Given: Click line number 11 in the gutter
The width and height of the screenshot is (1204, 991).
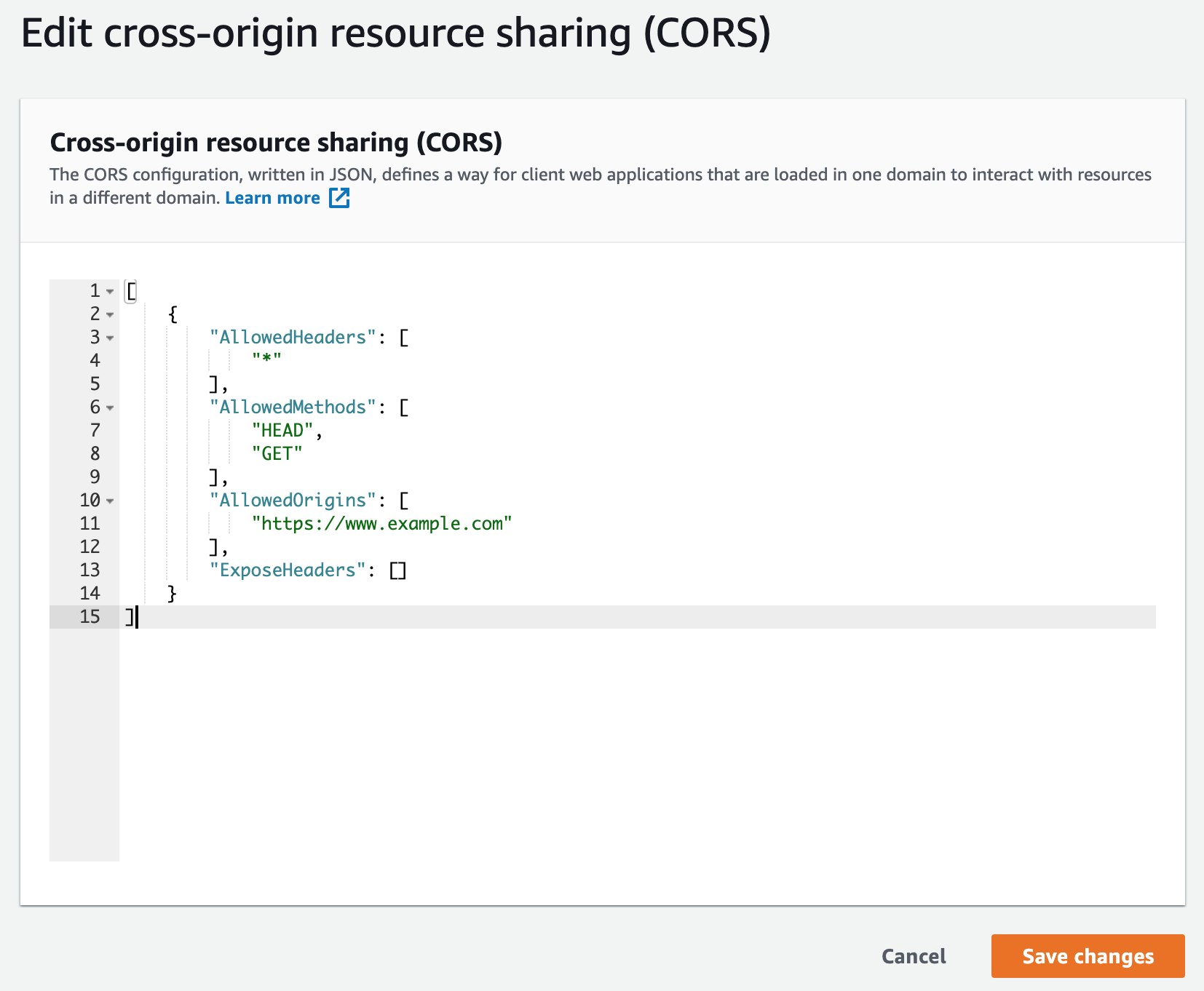Looking at the screenshot, I should pyautogui.click(x=90, y=524).
